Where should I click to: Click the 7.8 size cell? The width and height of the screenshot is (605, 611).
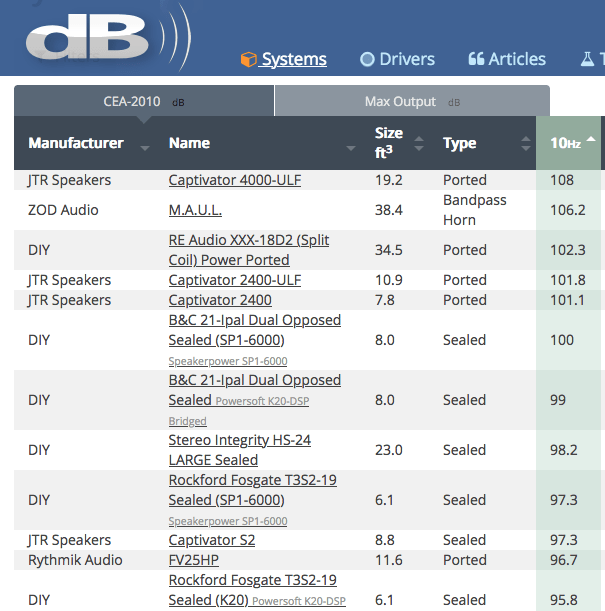[385, 300]
